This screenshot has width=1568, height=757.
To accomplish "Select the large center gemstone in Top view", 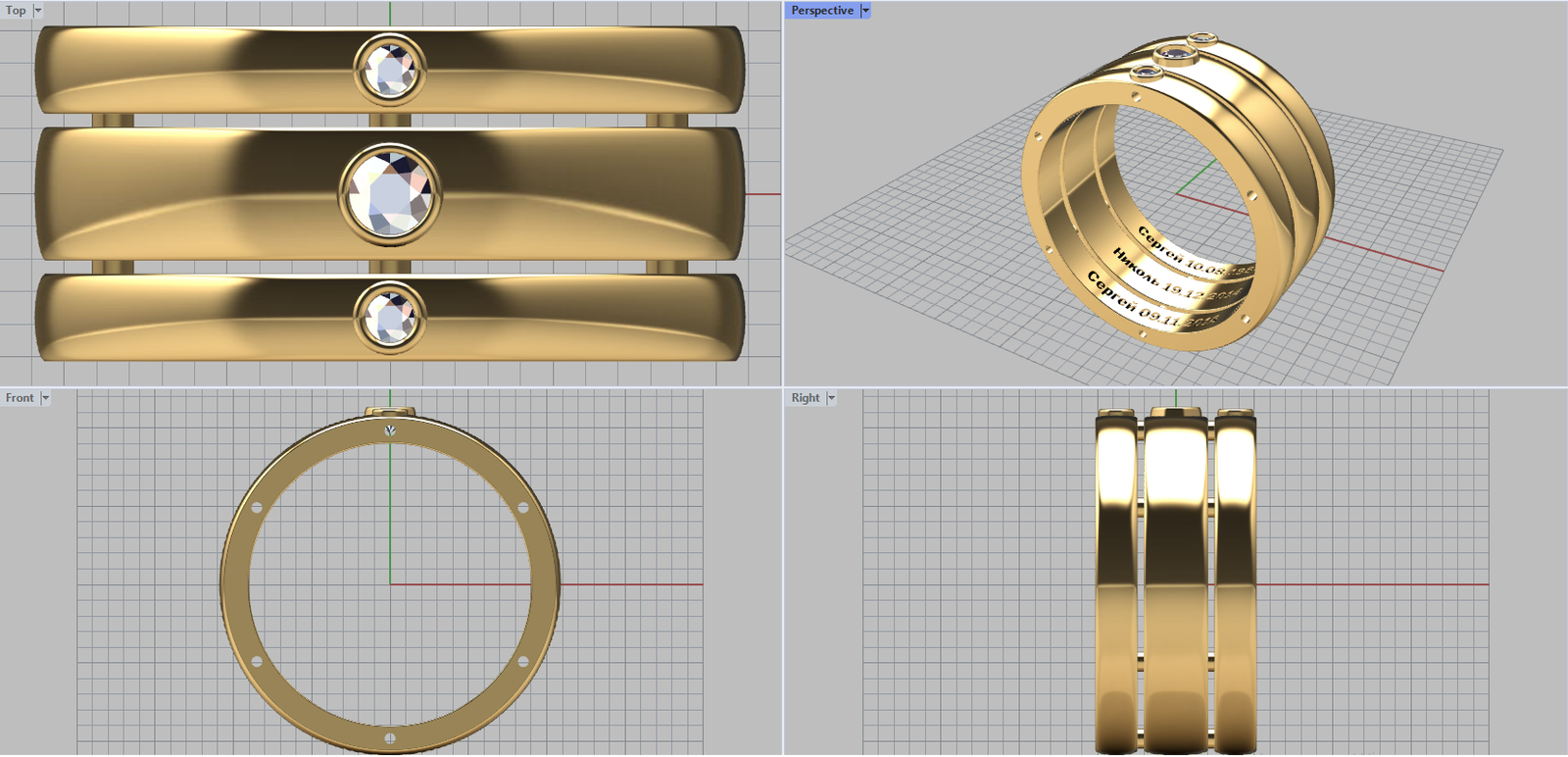I will (x=390, y=192).
